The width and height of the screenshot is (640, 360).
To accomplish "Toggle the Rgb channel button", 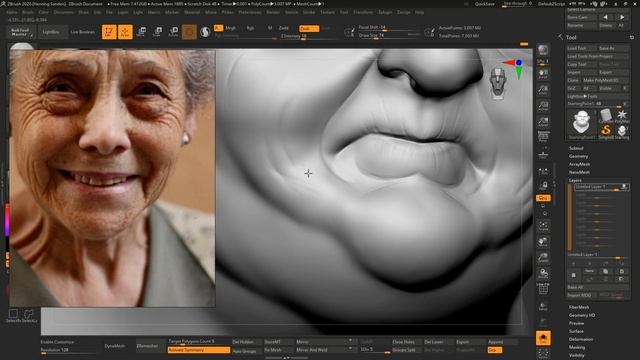I will click(250, 28).
